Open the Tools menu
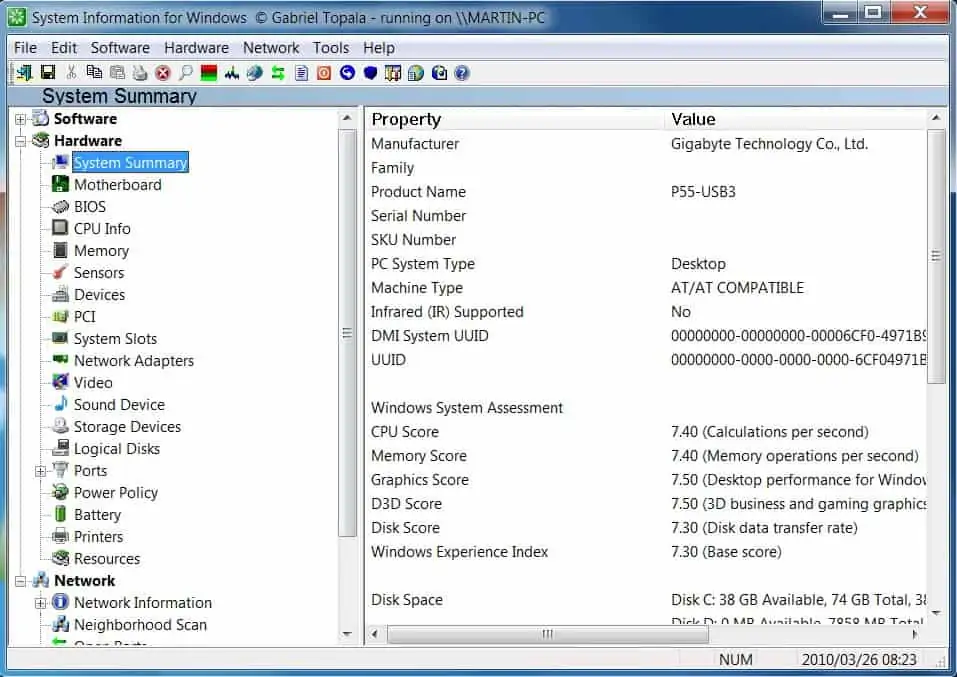This screenshot has width=957, height=677. (x=330, y=48)
